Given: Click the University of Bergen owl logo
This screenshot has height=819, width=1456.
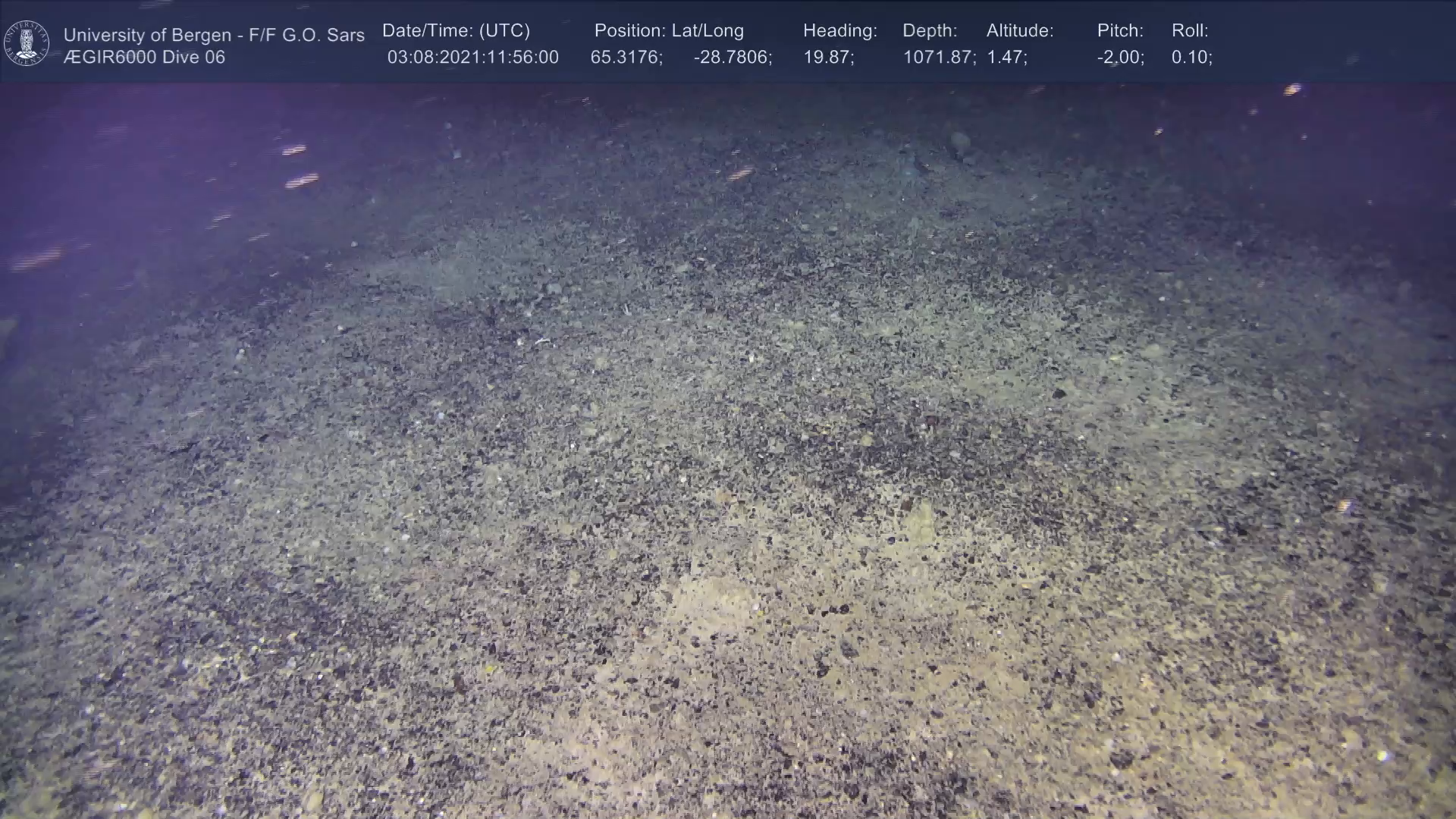Looking at the screenshot, I should [x=27, y=43].
